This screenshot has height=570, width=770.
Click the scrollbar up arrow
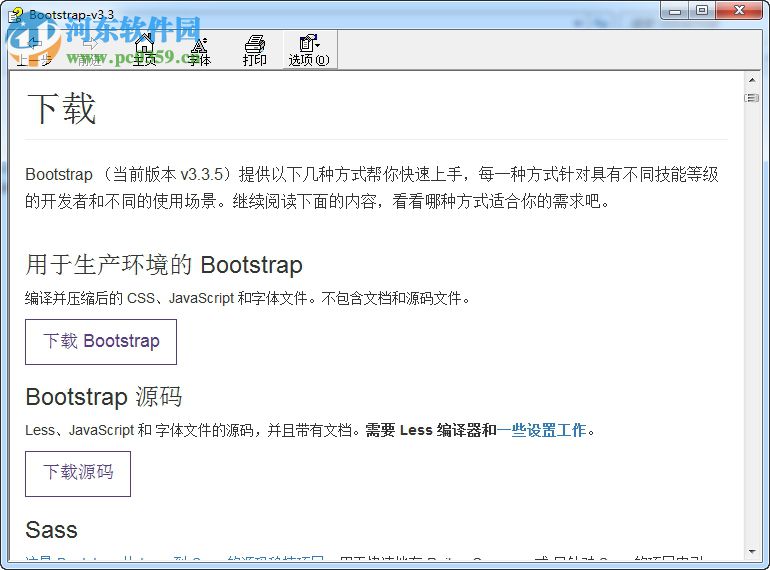pyautogui.click(x=752, y=80)
